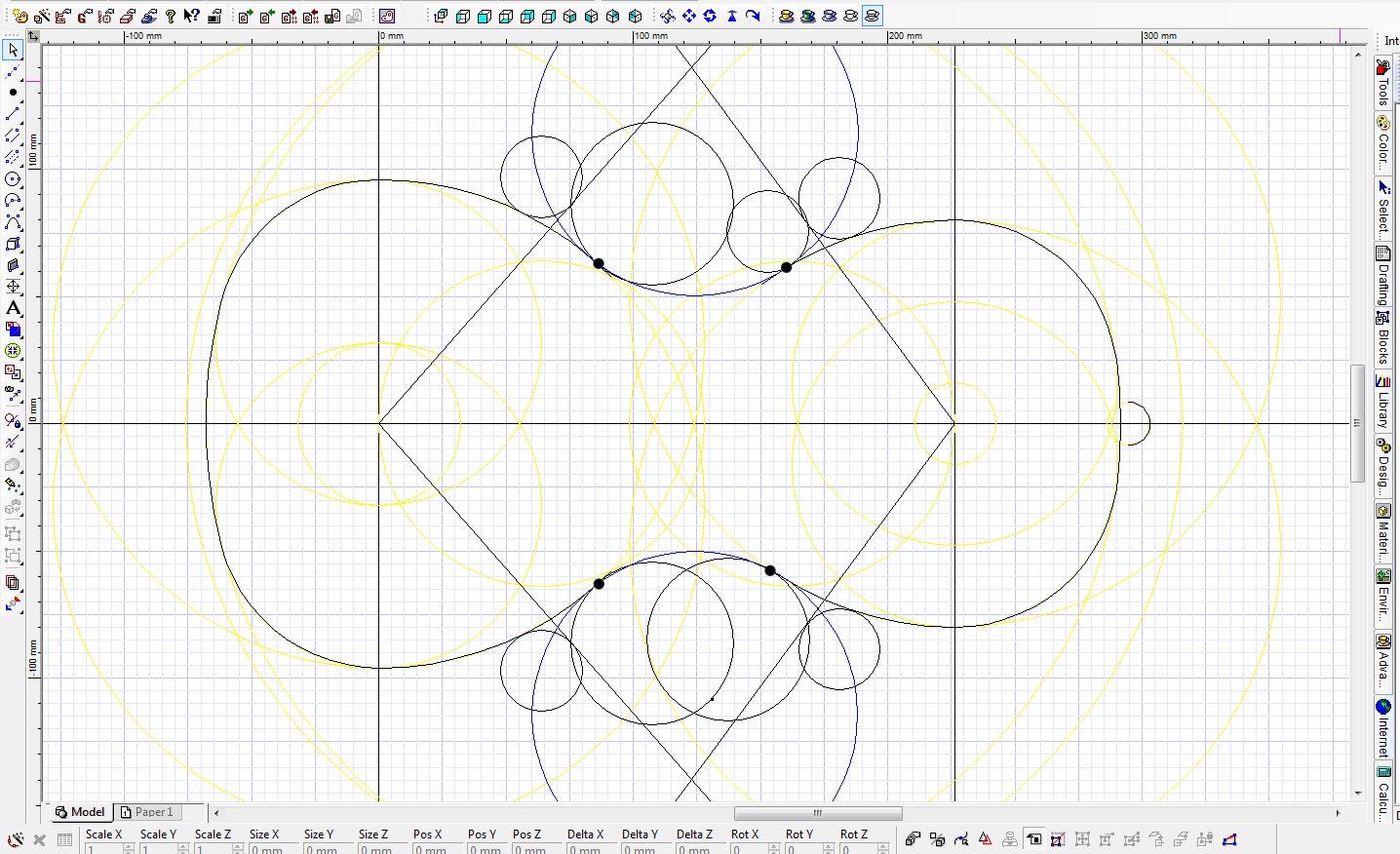
Task: Open the Design palette tab
Action: [x=1383, y=466]
